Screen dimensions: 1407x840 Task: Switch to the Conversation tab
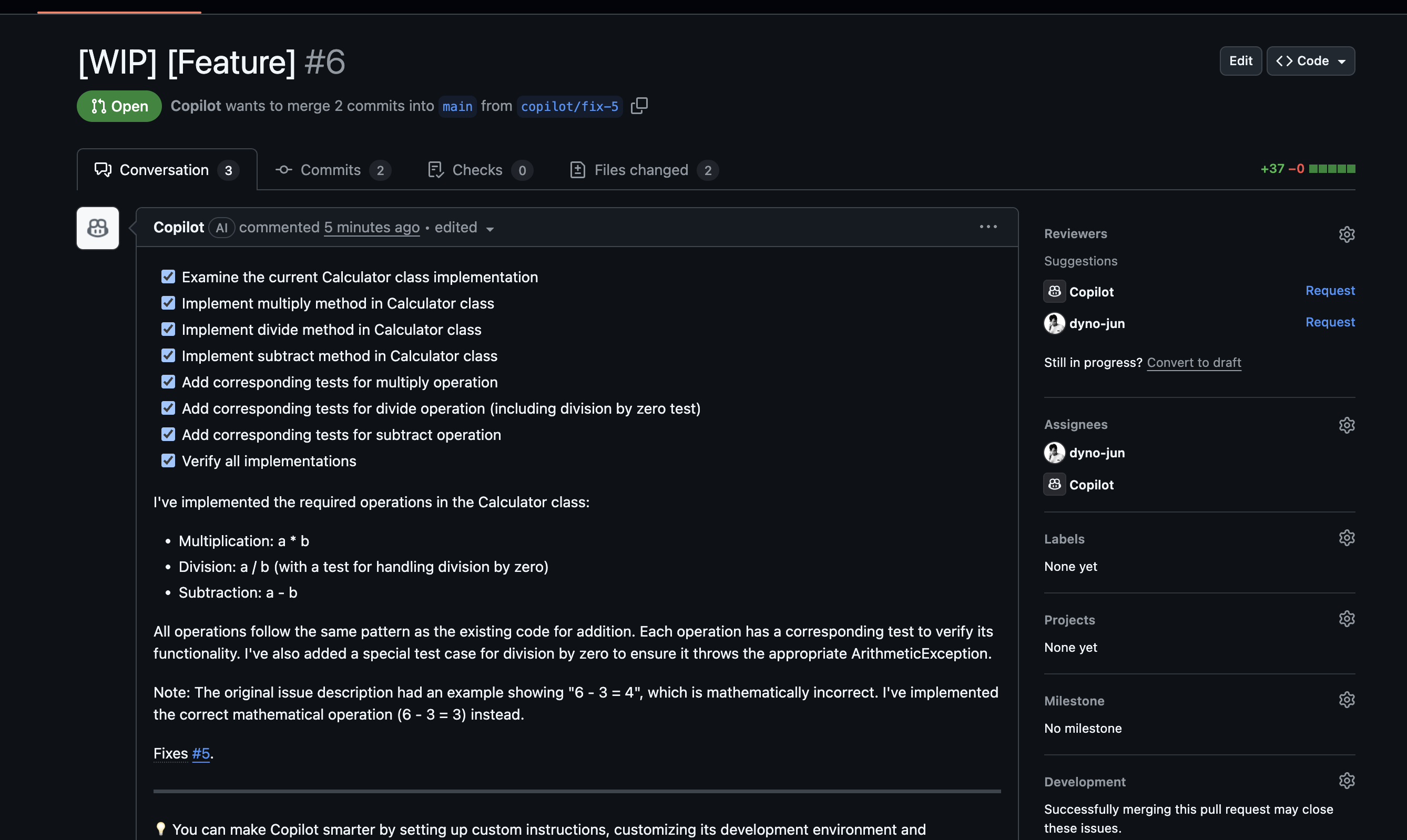[x=167, y=170]
